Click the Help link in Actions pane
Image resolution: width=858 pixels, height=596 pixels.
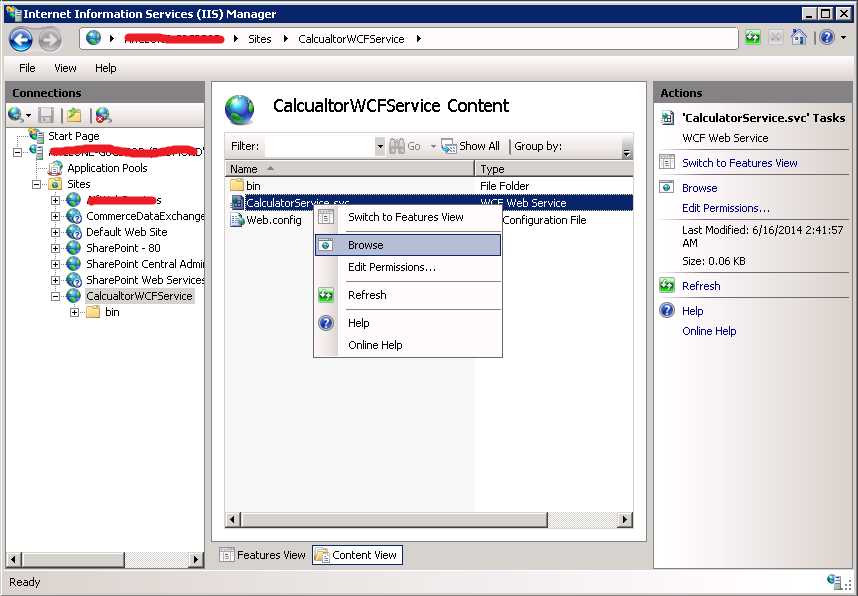(x=692, y=311)
